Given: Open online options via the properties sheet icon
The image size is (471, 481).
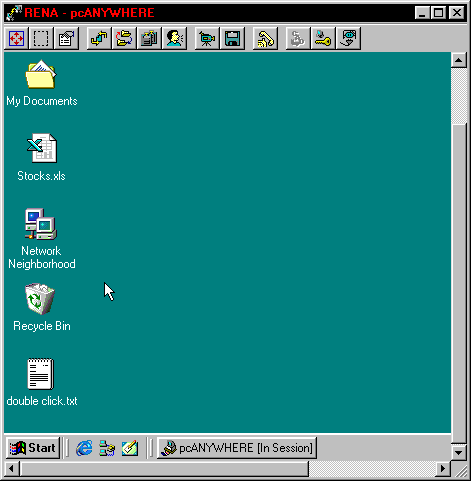Looking at the screenshot, I should pos(66,39).
